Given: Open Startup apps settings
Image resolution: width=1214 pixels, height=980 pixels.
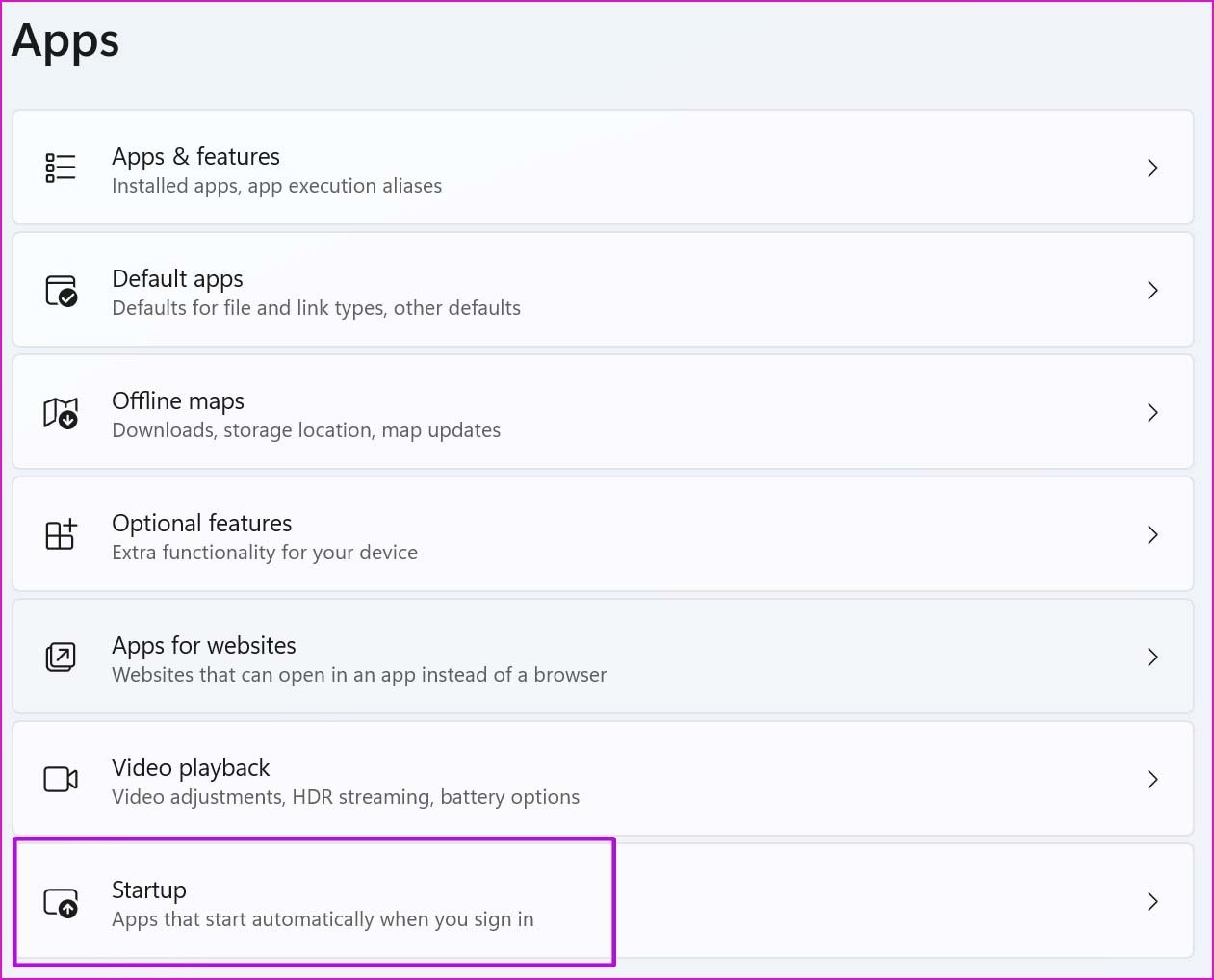Looking at the screenshot, I should [603, 901].
